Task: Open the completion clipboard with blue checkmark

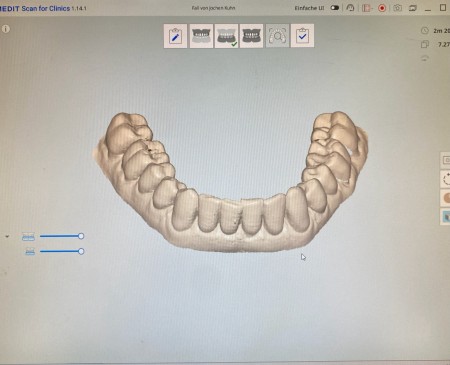Action: pyautogui.click(x=302, y=36)
